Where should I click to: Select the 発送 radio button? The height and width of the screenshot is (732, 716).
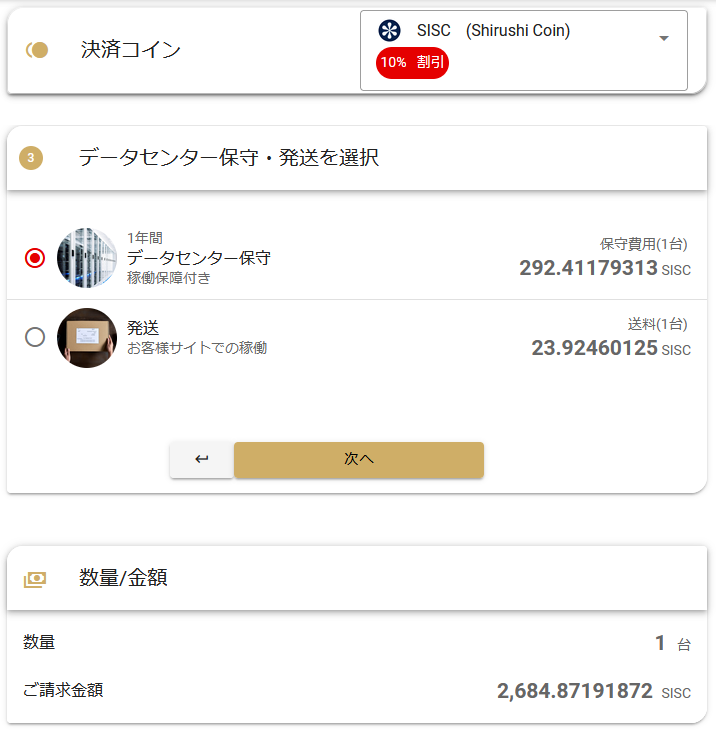[x=35, y=337]
